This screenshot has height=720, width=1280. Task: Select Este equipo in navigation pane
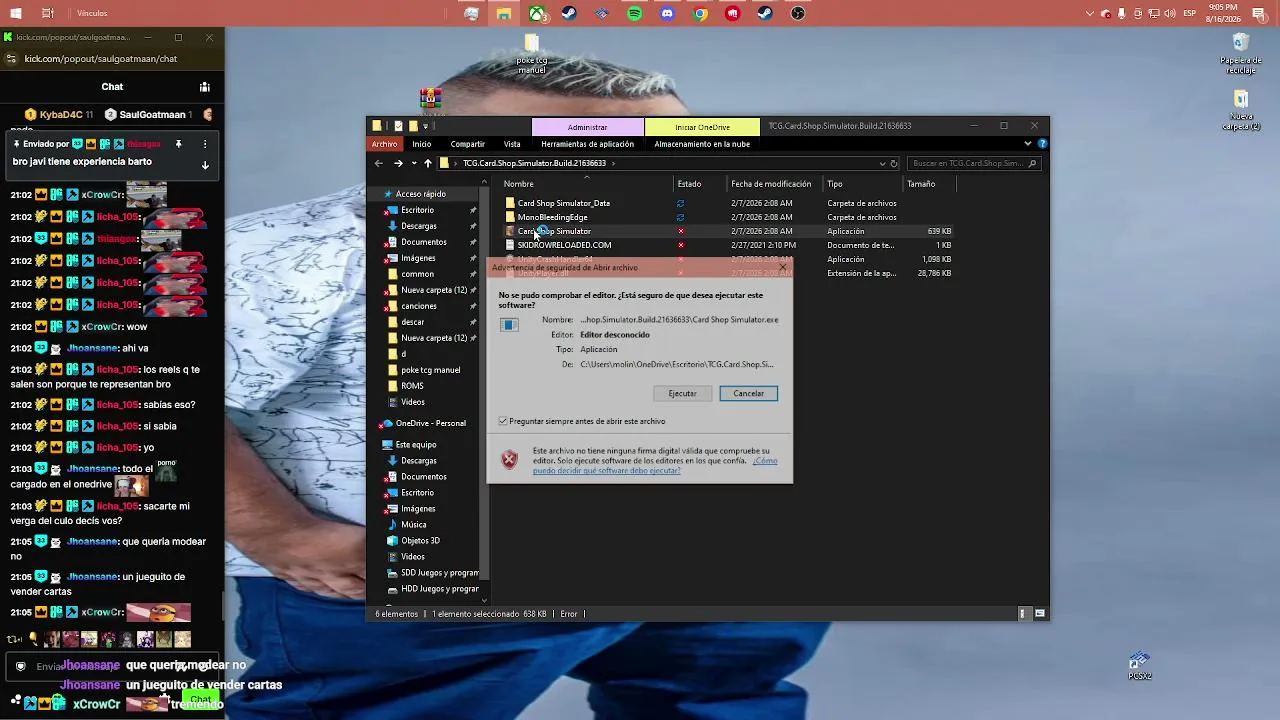pyautogui.click(x=416, y=445)
